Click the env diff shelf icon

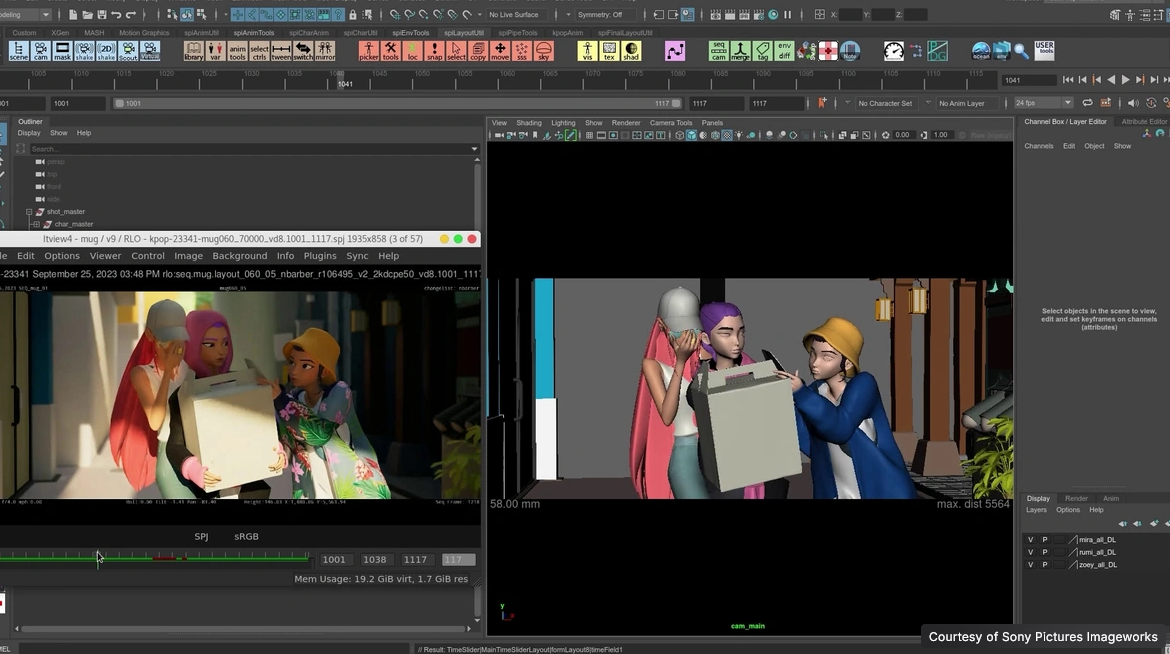(784, 51)
